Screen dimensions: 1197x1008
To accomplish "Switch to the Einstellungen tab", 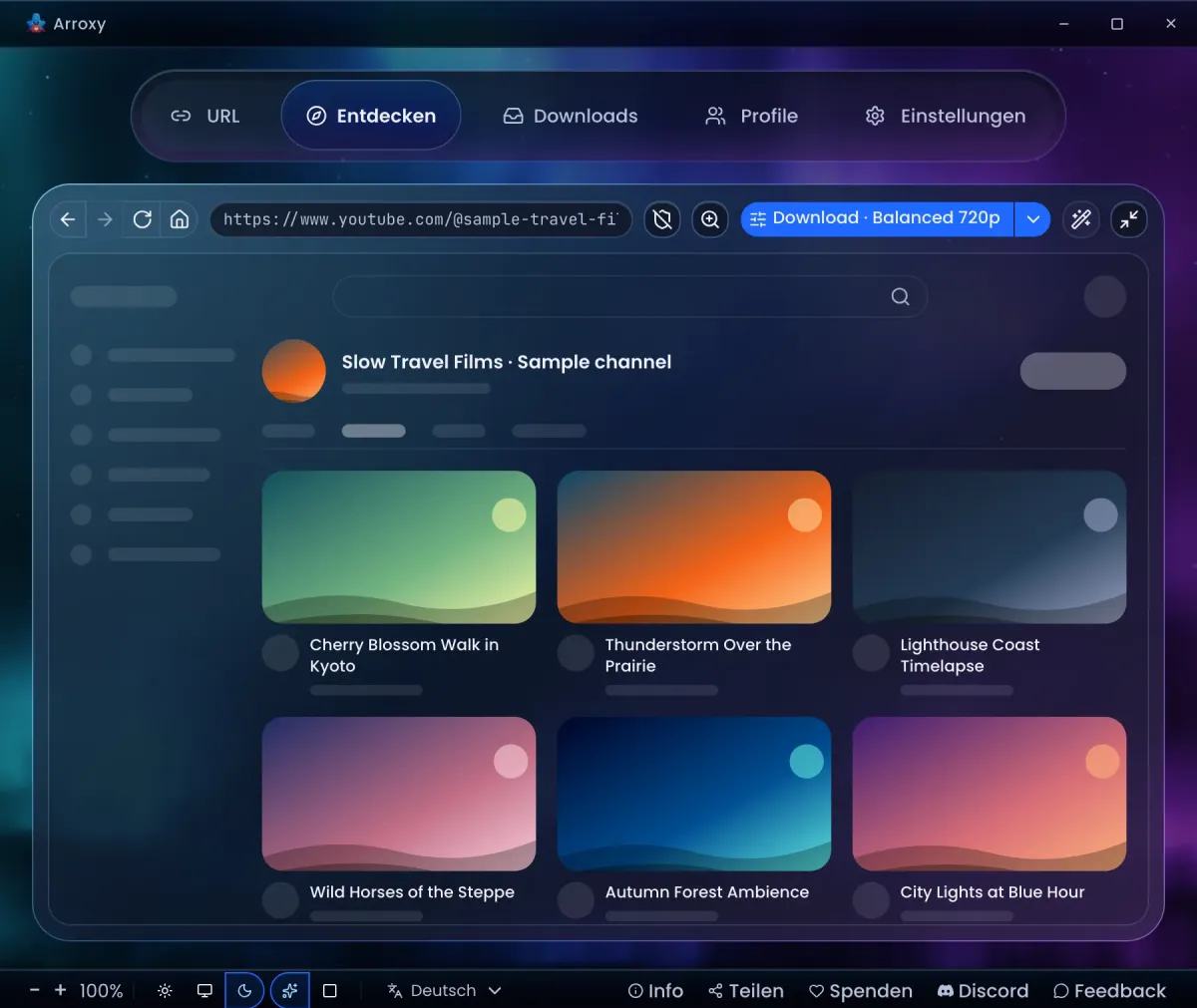I will (x=946, y=116).
